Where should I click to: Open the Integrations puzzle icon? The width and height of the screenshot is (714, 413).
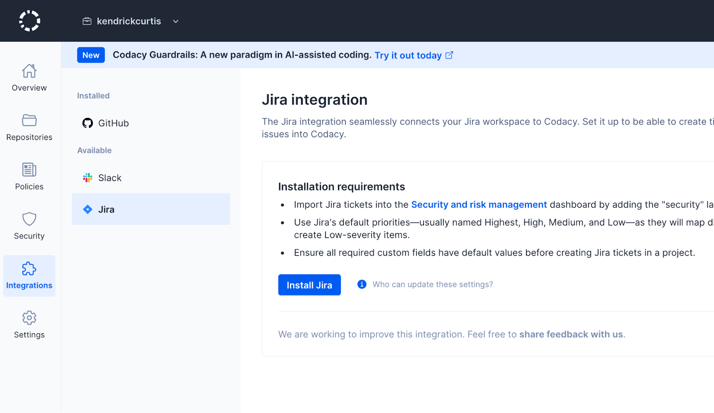pyautogui.click(x=29, y=269)
